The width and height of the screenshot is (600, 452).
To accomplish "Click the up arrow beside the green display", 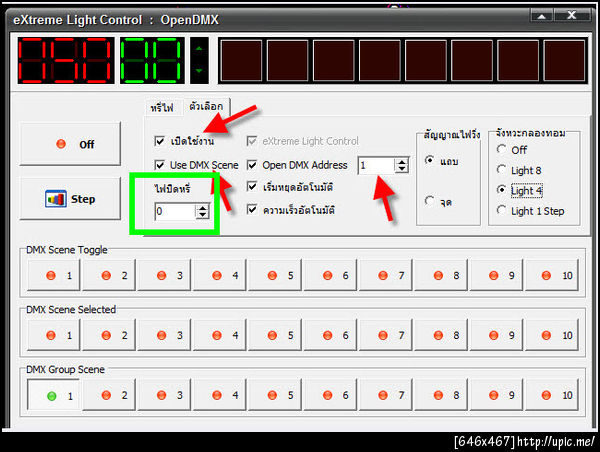I will (199, 49).
